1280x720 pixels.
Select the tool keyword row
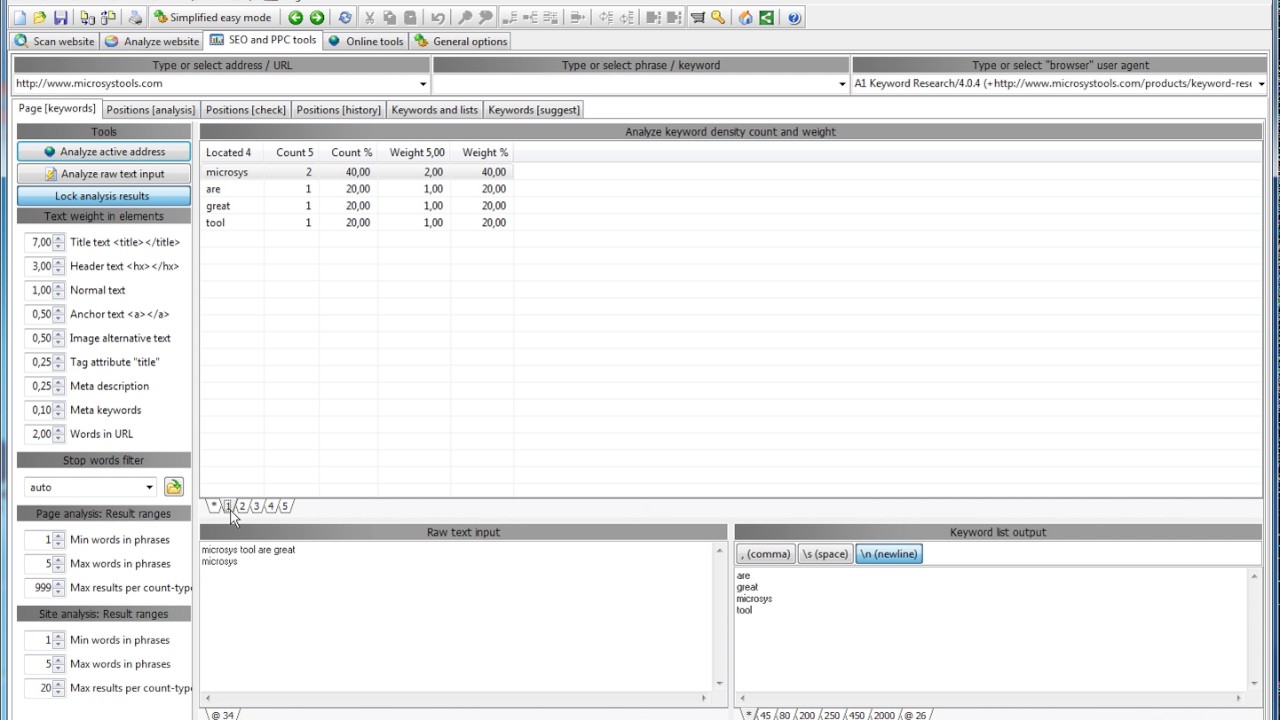[x=357, y=223]
